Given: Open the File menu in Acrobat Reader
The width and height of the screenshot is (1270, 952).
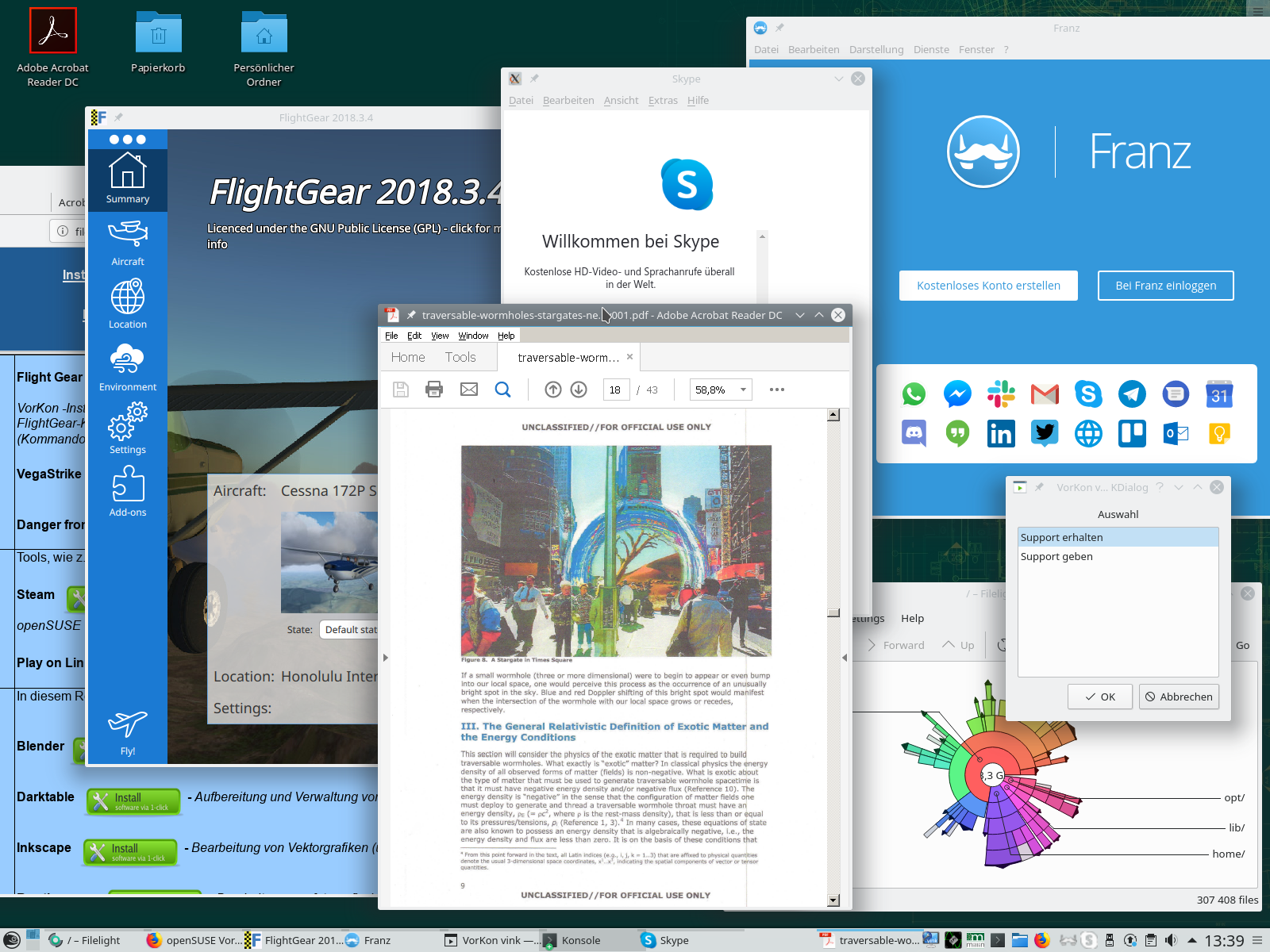Looking at the screenshot, I should click(x=391, y=336).
